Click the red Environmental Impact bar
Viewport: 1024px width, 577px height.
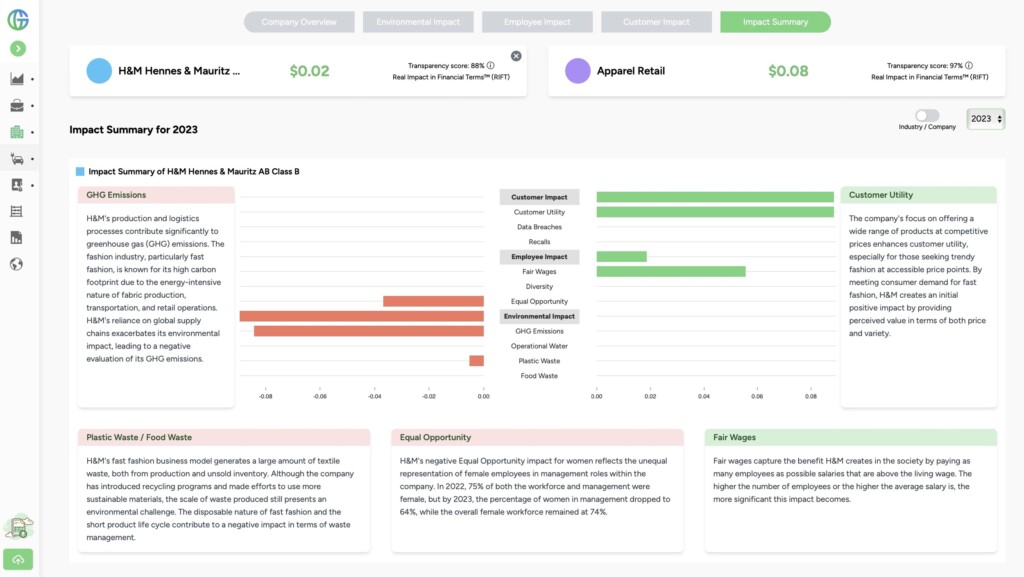pyautogui.click(x=362, y=316)
